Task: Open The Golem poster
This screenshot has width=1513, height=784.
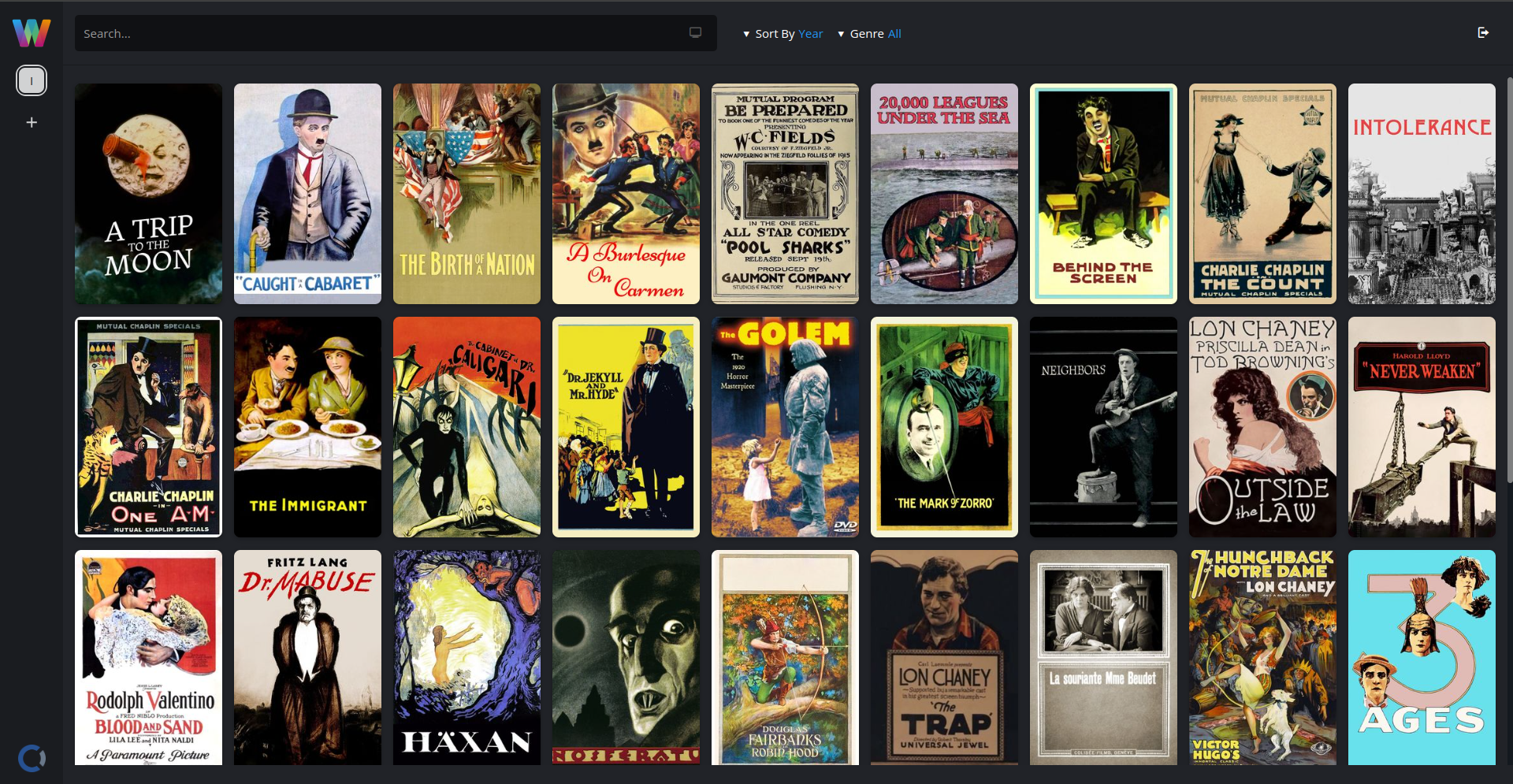Action: (785, 427)
